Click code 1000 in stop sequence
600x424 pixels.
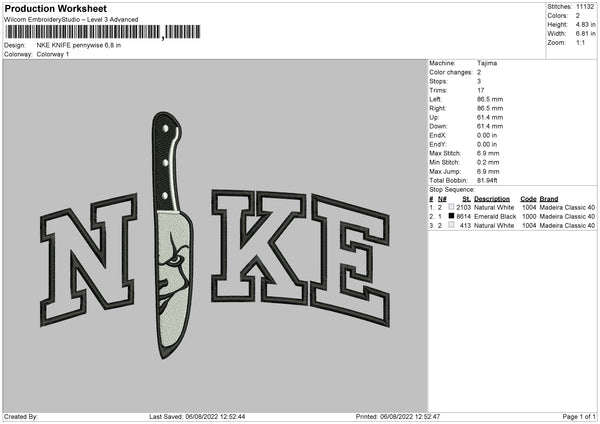[529, 217]
